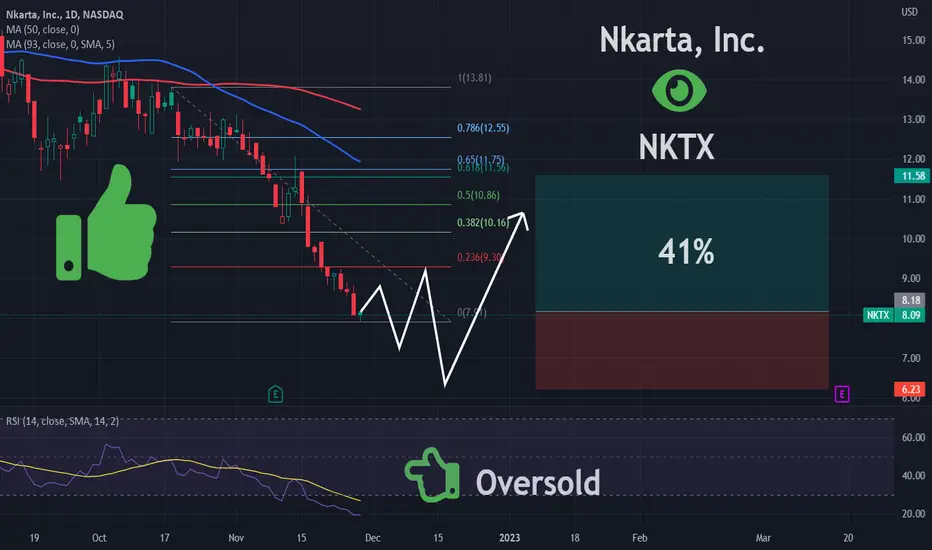Click the NKTX 8.09 current price label
This screenshot has height=550, width=932.
pos(894,315)
